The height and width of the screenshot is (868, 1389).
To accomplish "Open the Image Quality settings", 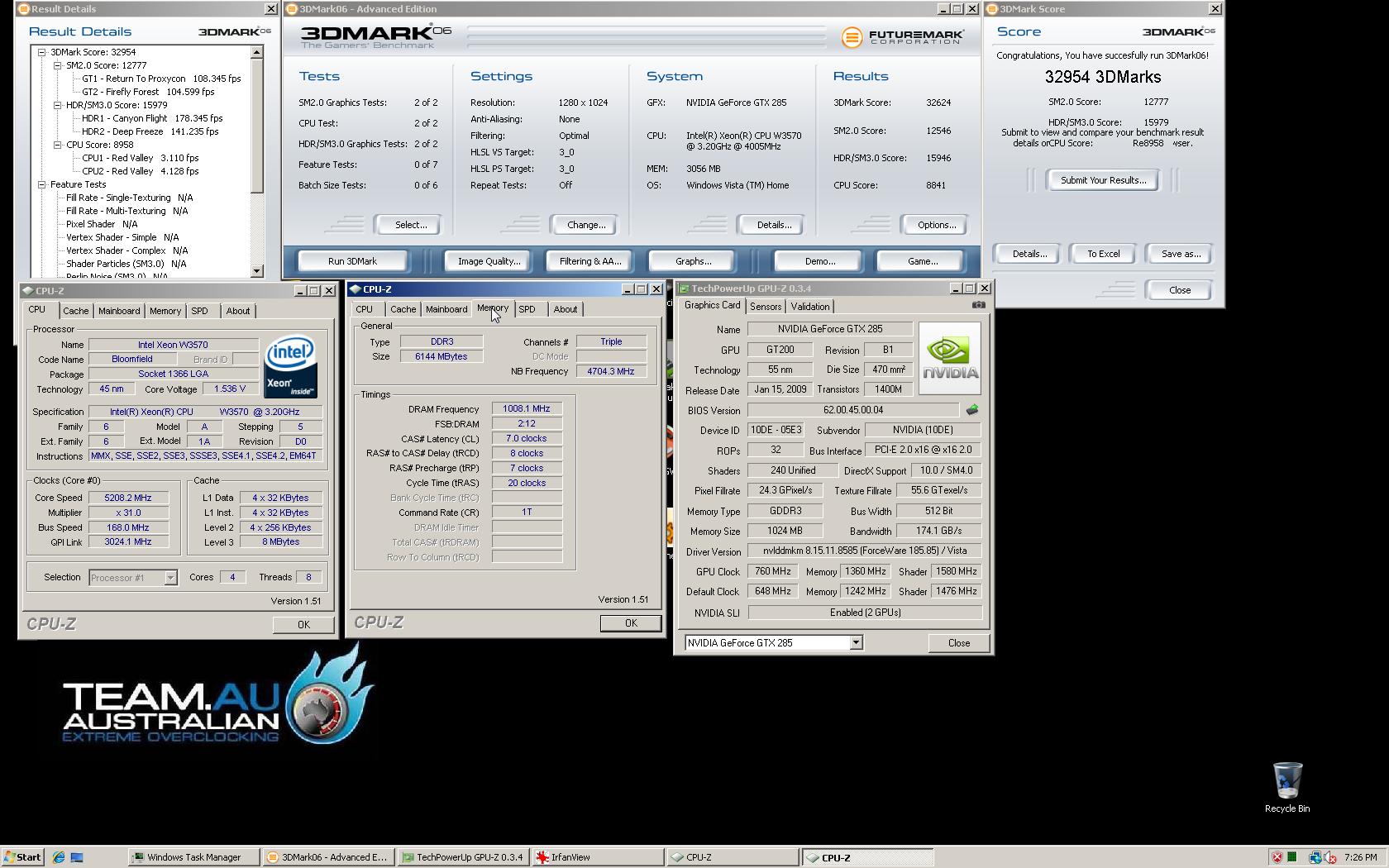I will tap(489, 261).
